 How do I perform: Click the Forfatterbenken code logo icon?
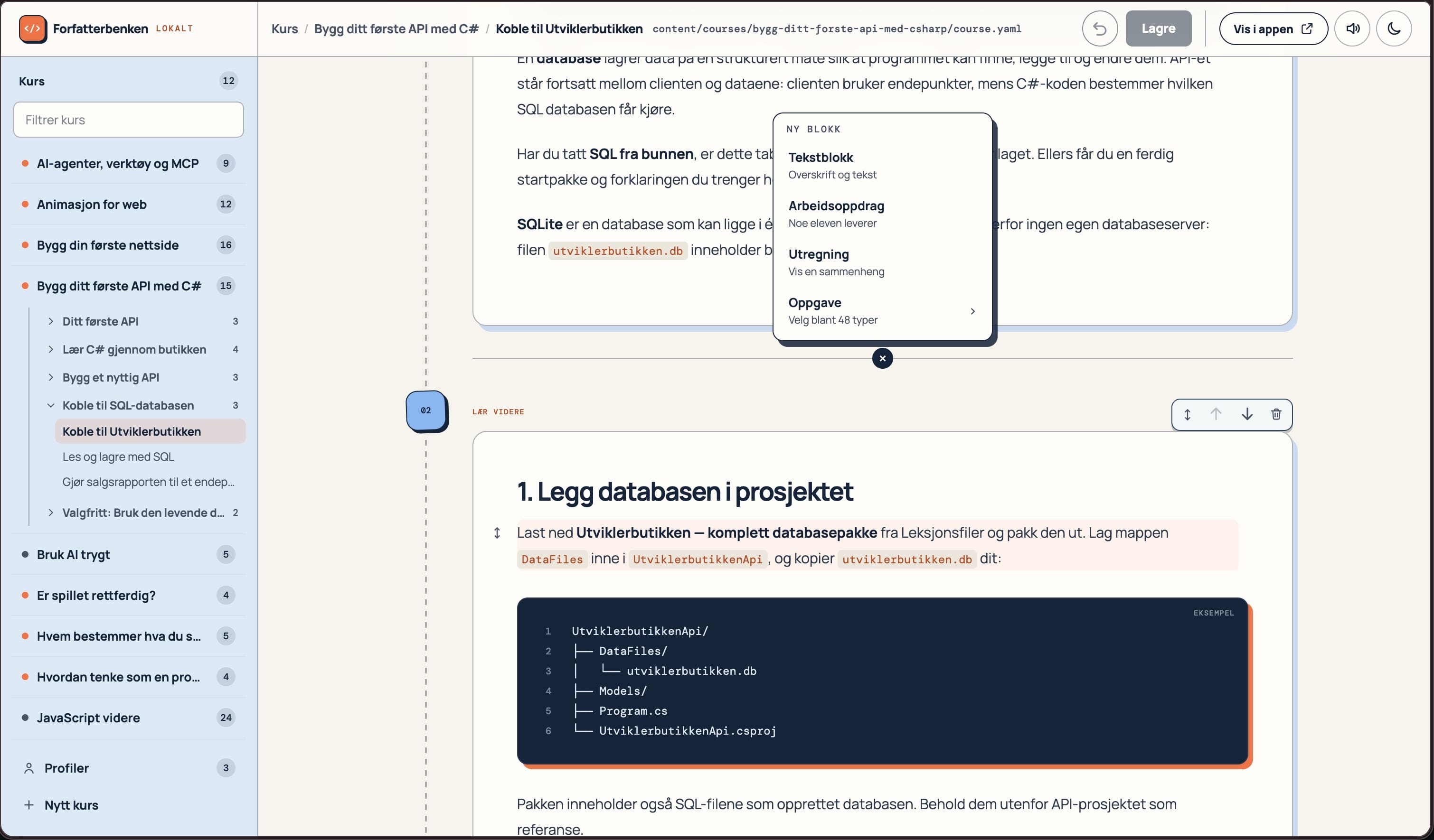(x=32, y=28)
